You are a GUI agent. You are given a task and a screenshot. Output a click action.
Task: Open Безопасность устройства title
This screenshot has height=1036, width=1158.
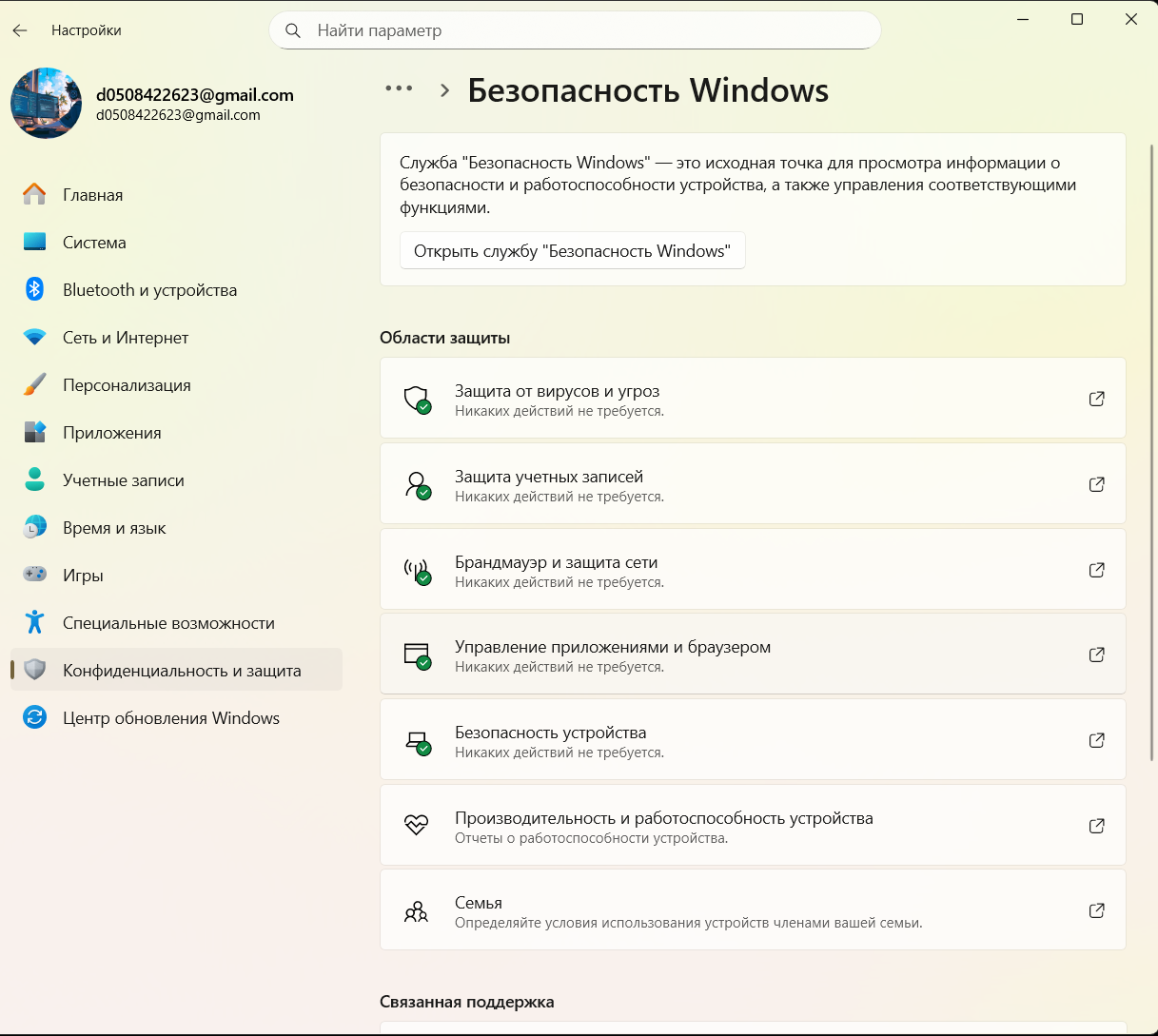(550, 733)
